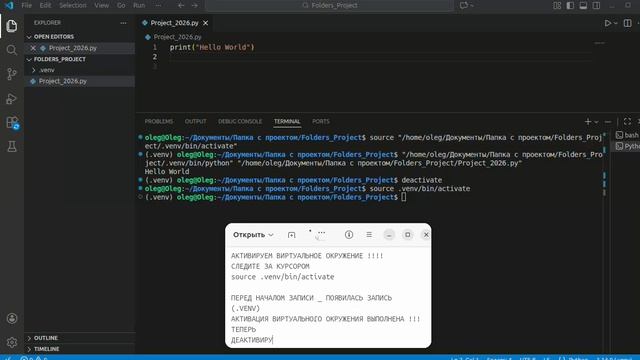
Task: Select the Project_2026.py editor tab
Action: click(174, 23)
